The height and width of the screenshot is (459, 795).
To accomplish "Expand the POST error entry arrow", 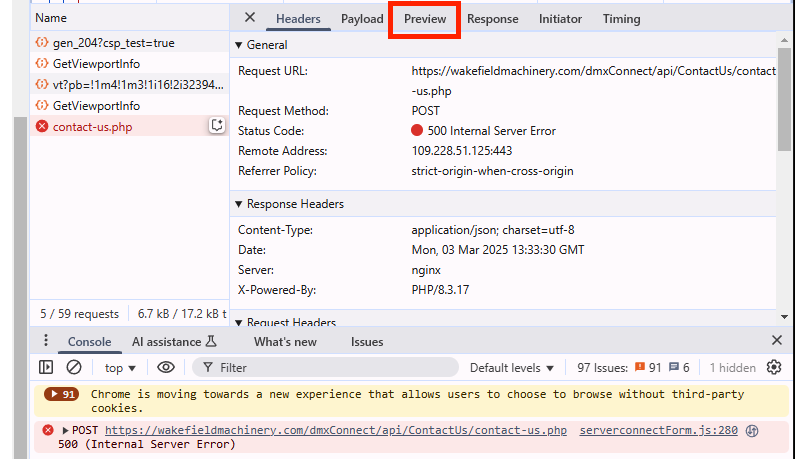I will [66, 430].
